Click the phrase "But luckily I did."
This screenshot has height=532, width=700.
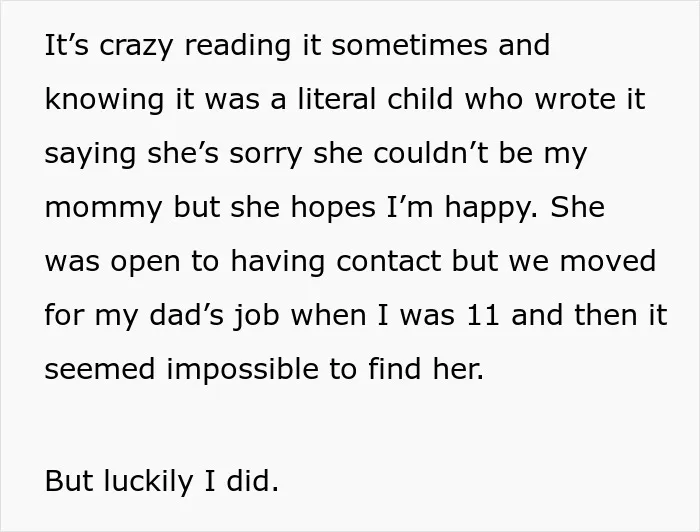[x=162, y=482]
